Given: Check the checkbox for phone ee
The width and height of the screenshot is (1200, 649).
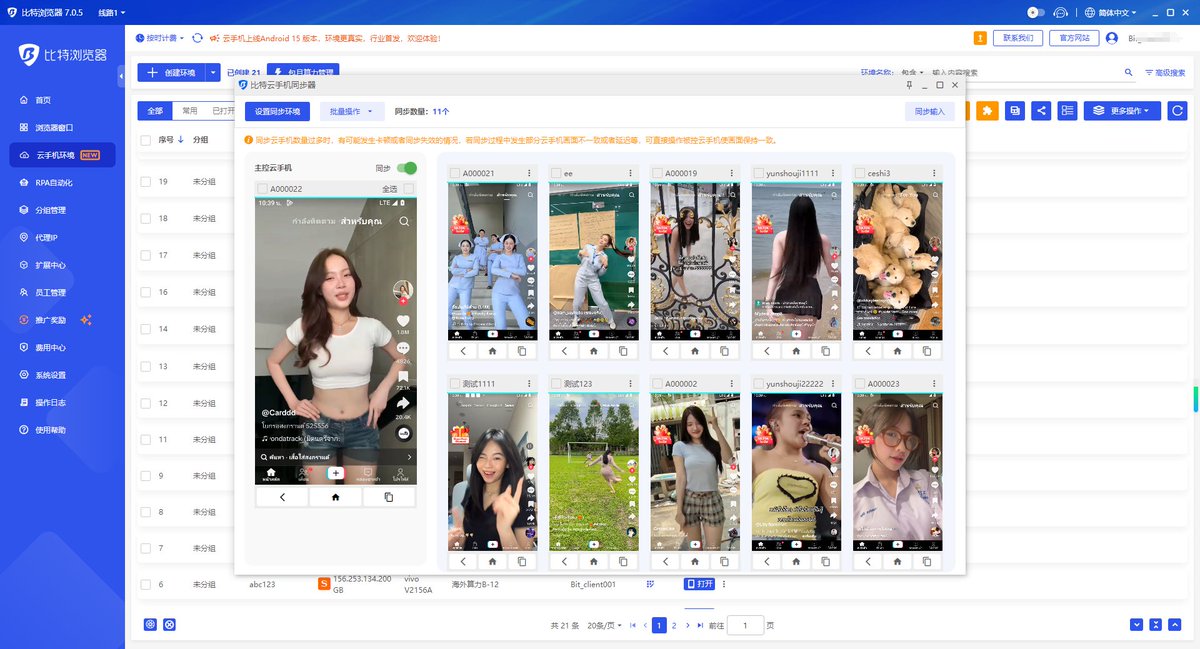Looking at the screenshot, I should tap(556, 174).
